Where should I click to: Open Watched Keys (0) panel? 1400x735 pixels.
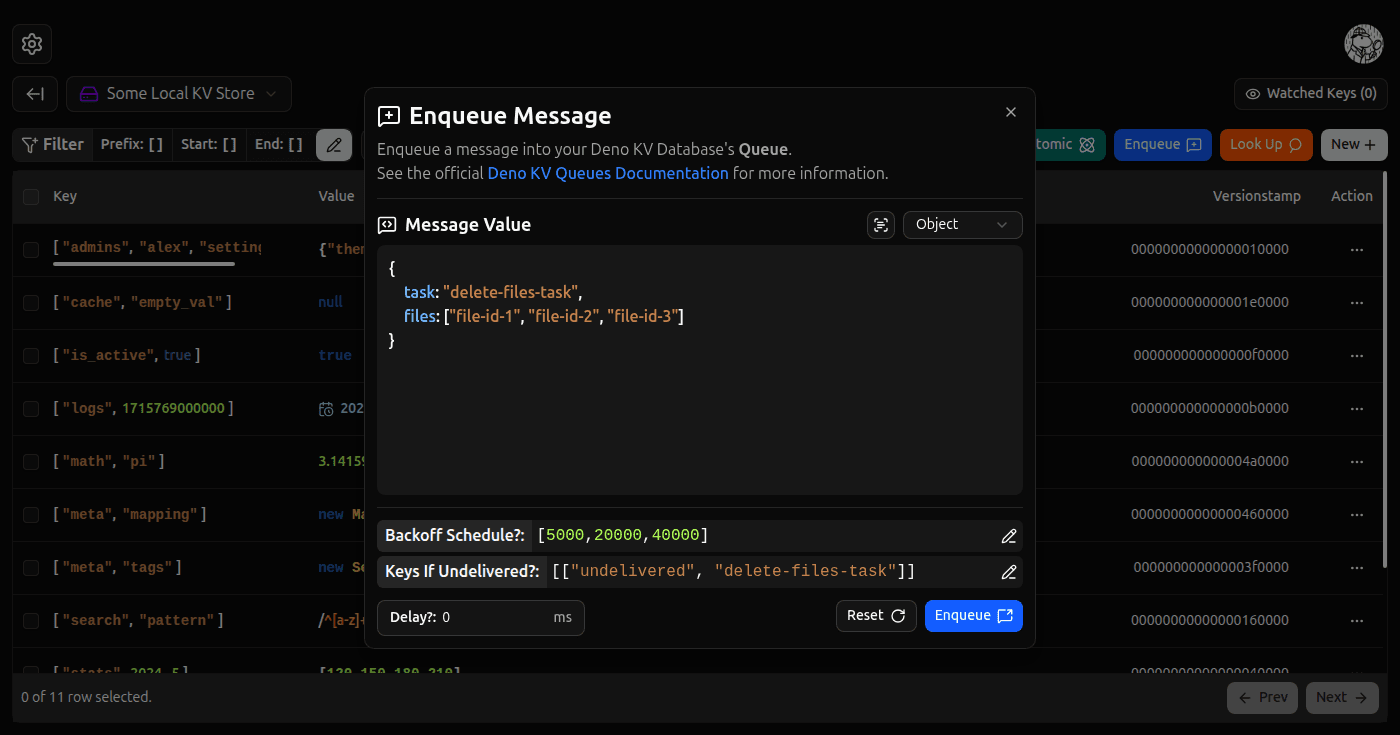coord(1310,94)
